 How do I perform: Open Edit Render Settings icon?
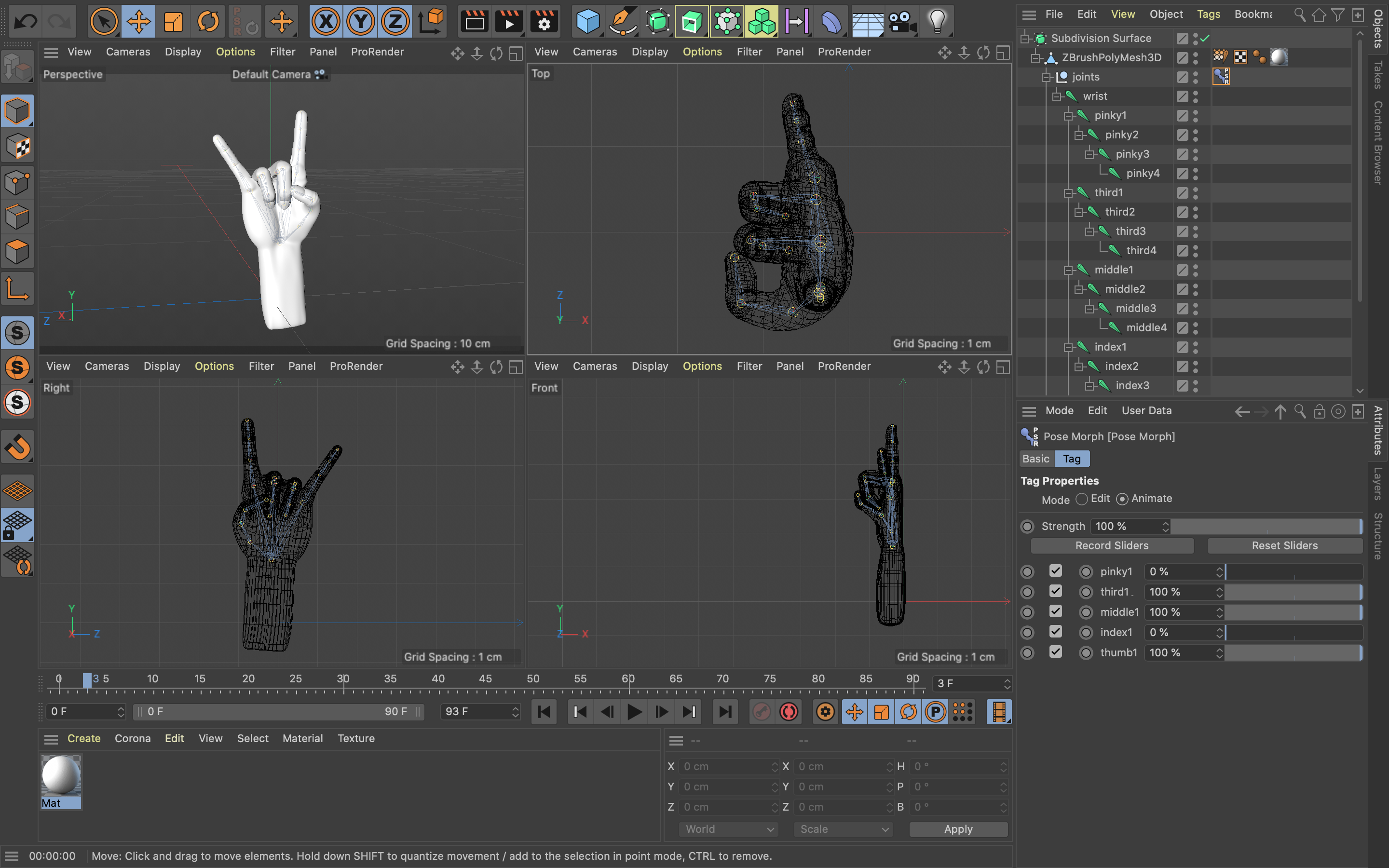click(x=544, y=22)
